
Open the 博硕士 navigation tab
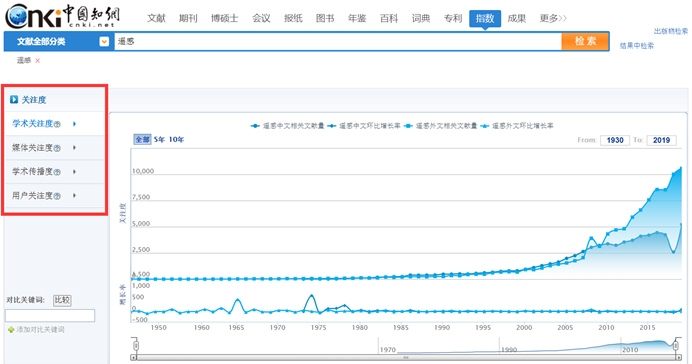pyautogui.click(x=225, y=18)
